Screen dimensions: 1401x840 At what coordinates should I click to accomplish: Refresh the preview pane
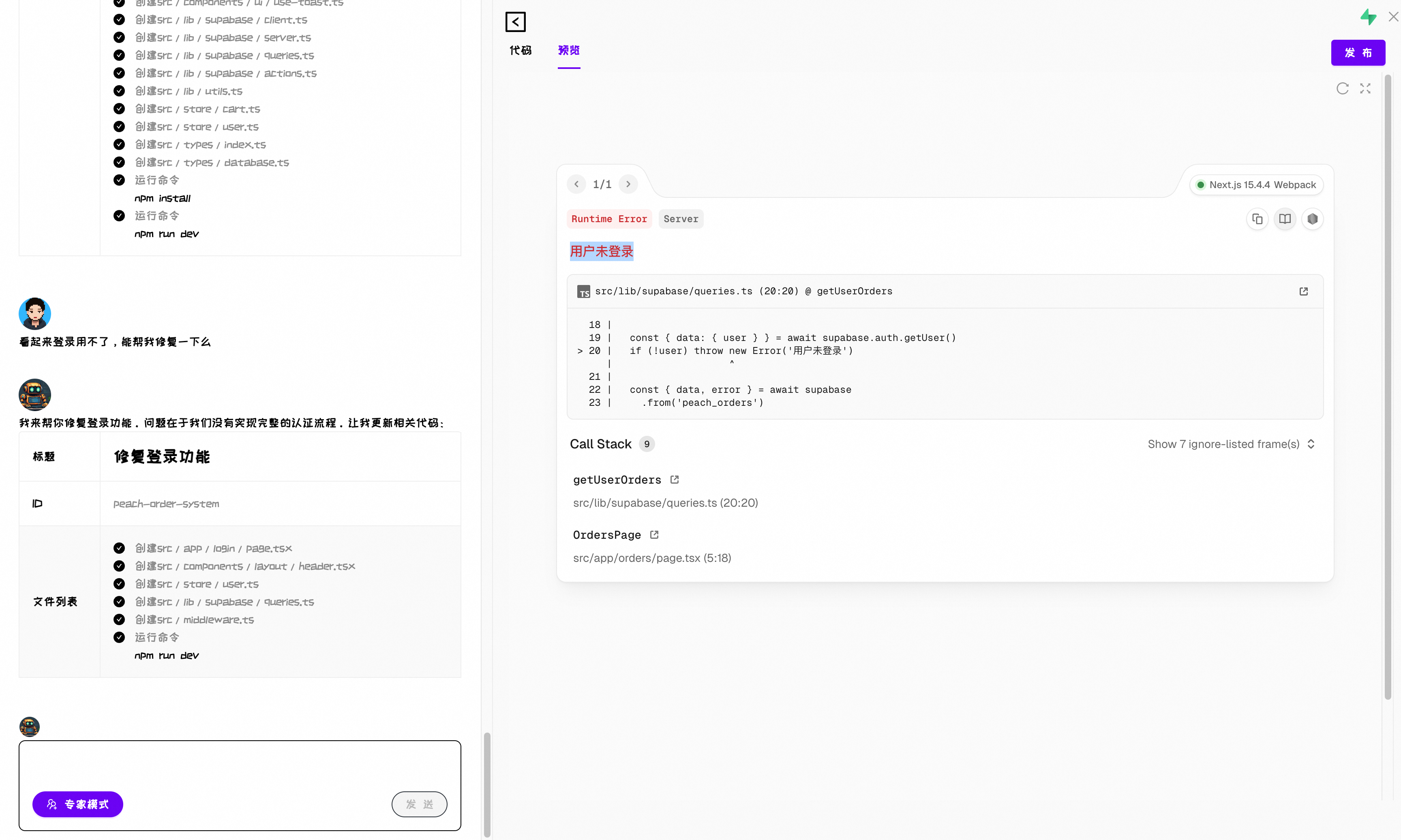[x=1342, y=88]
